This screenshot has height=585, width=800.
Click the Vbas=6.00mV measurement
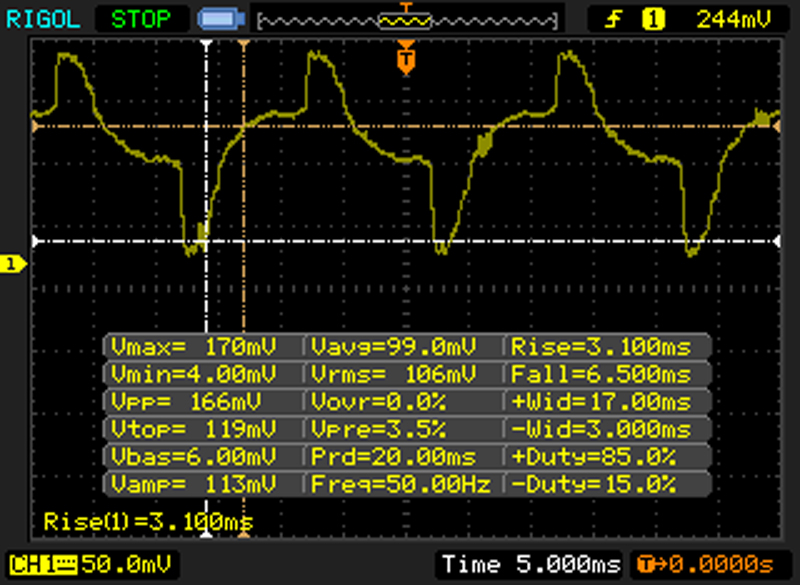click(x=194, y=456)
